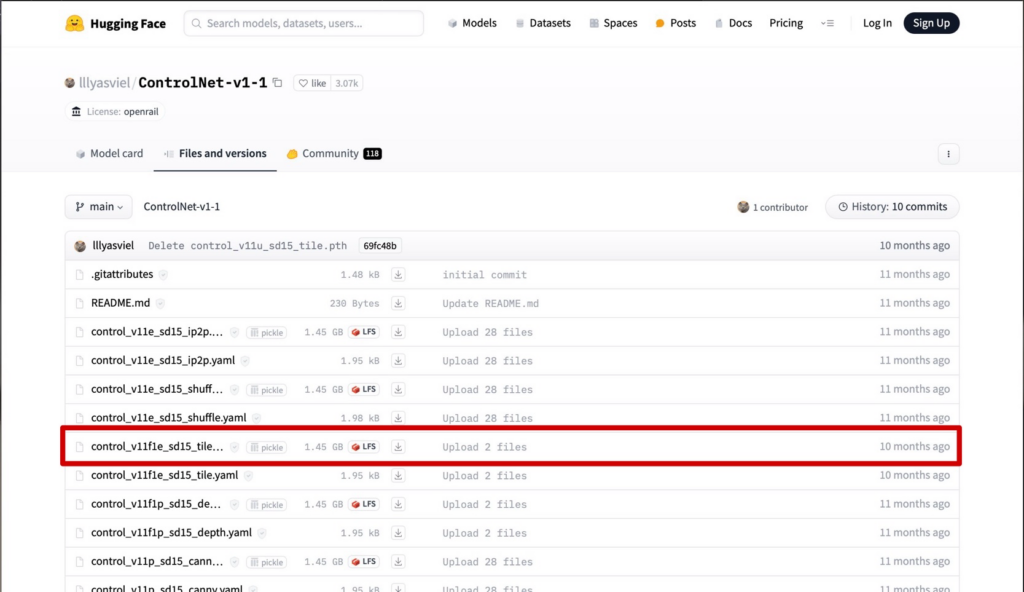Open control_v11f1e_sd15_tile.yaml file
Screen dimensions: 1024x592
click(x=165, y=476)
